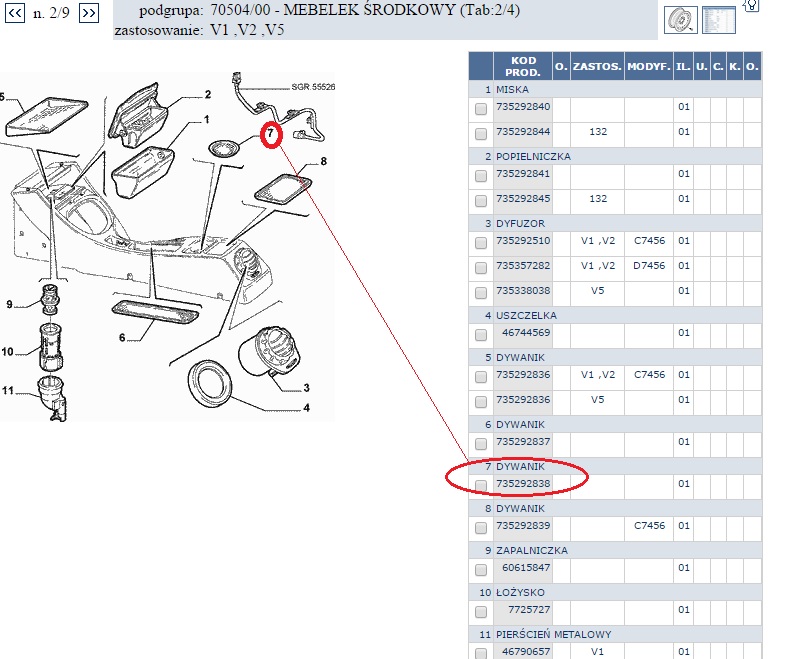Click product code 60615847
This screenshot has height=659, width=797.
pos(526,568)
